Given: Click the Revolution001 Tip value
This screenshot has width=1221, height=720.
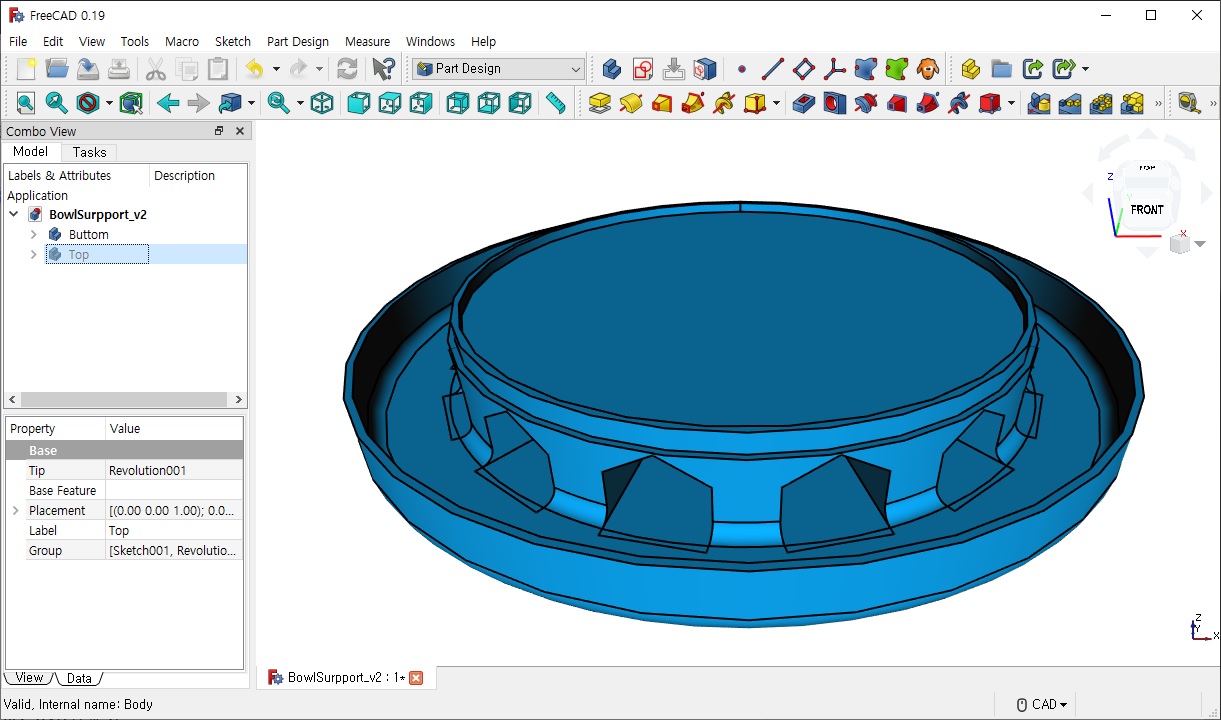Looking at the screenshot, I should (x=174, y=470).
